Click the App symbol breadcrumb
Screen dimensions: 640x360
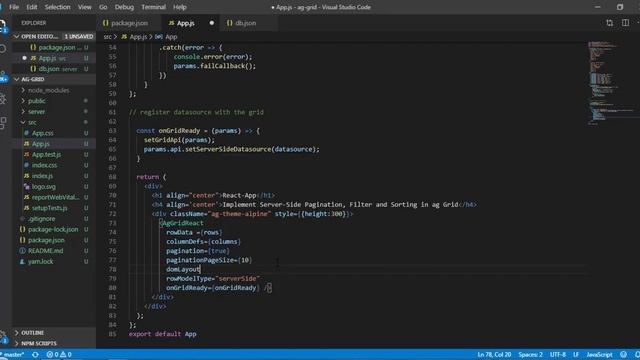click(x=171, y=37)
